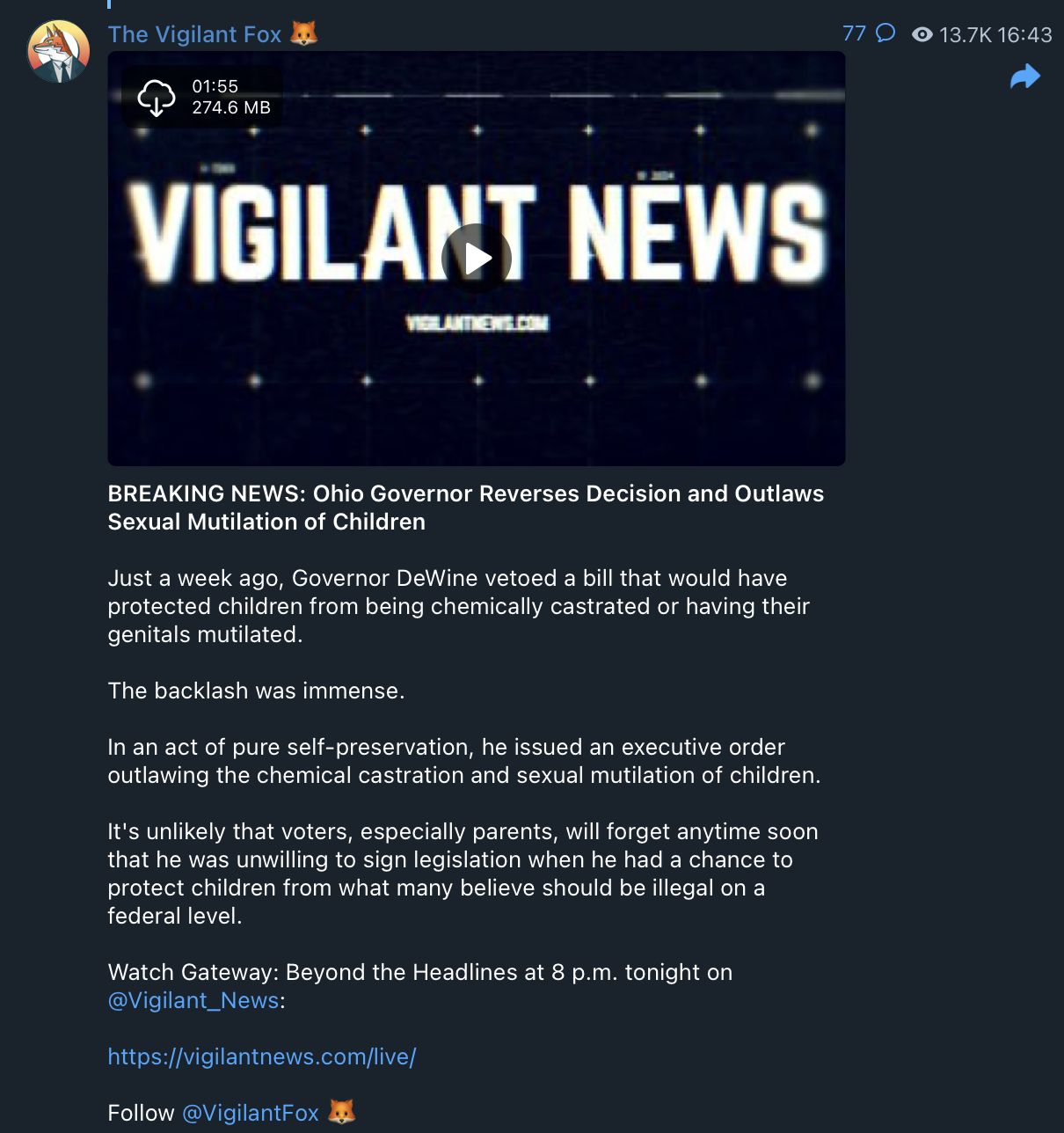Image resolution: width=1064 pixels, height=1133 pixels.
Task: Tap the cloud download icon on video
Action: coord(157,97)
